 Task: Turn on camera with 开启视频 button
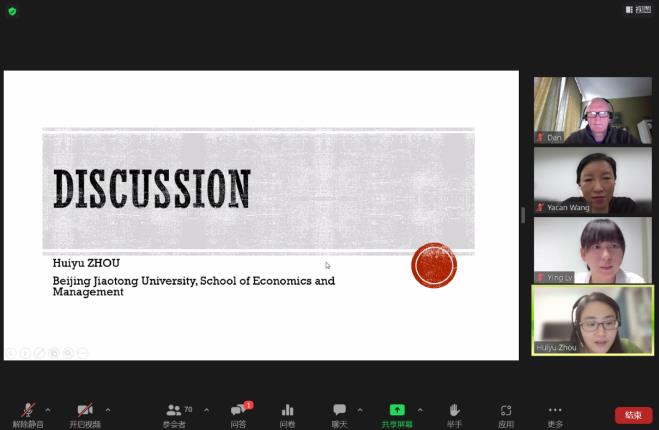coord(85,415)
